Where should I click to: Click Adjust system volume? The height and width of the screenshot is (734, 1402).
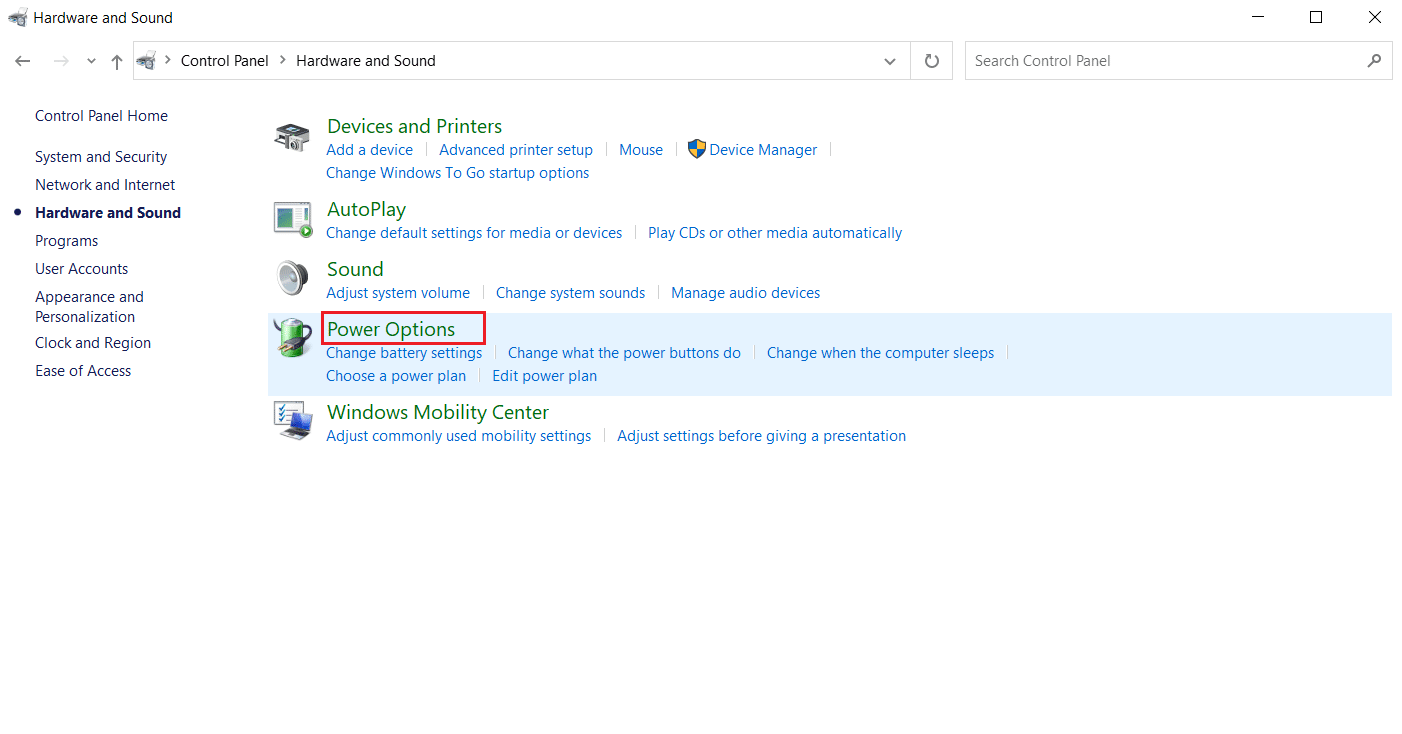click(398, 293)
